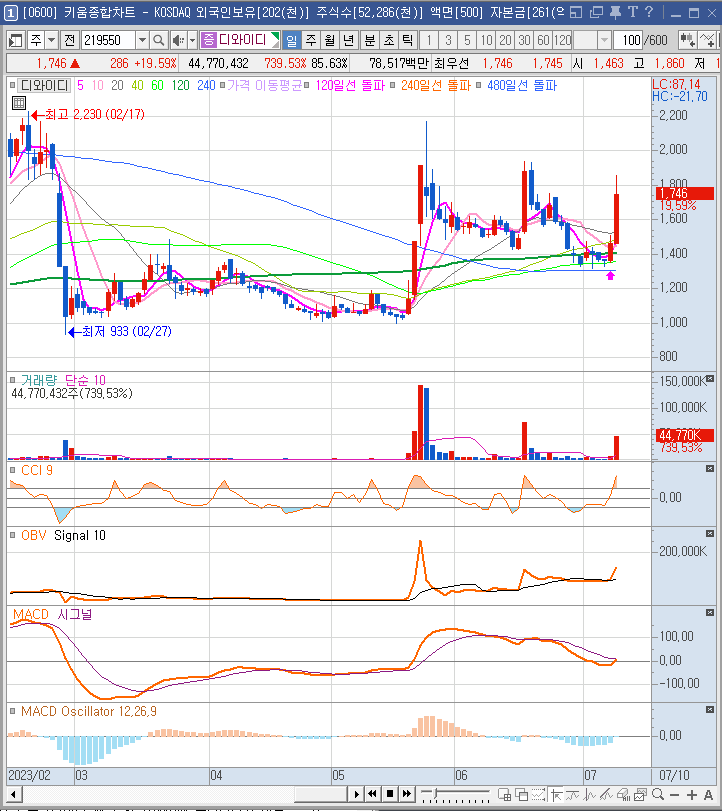Select interval 120 button
Image resolution: width=722 pixels, height=811 pixels.
point(562,40)
